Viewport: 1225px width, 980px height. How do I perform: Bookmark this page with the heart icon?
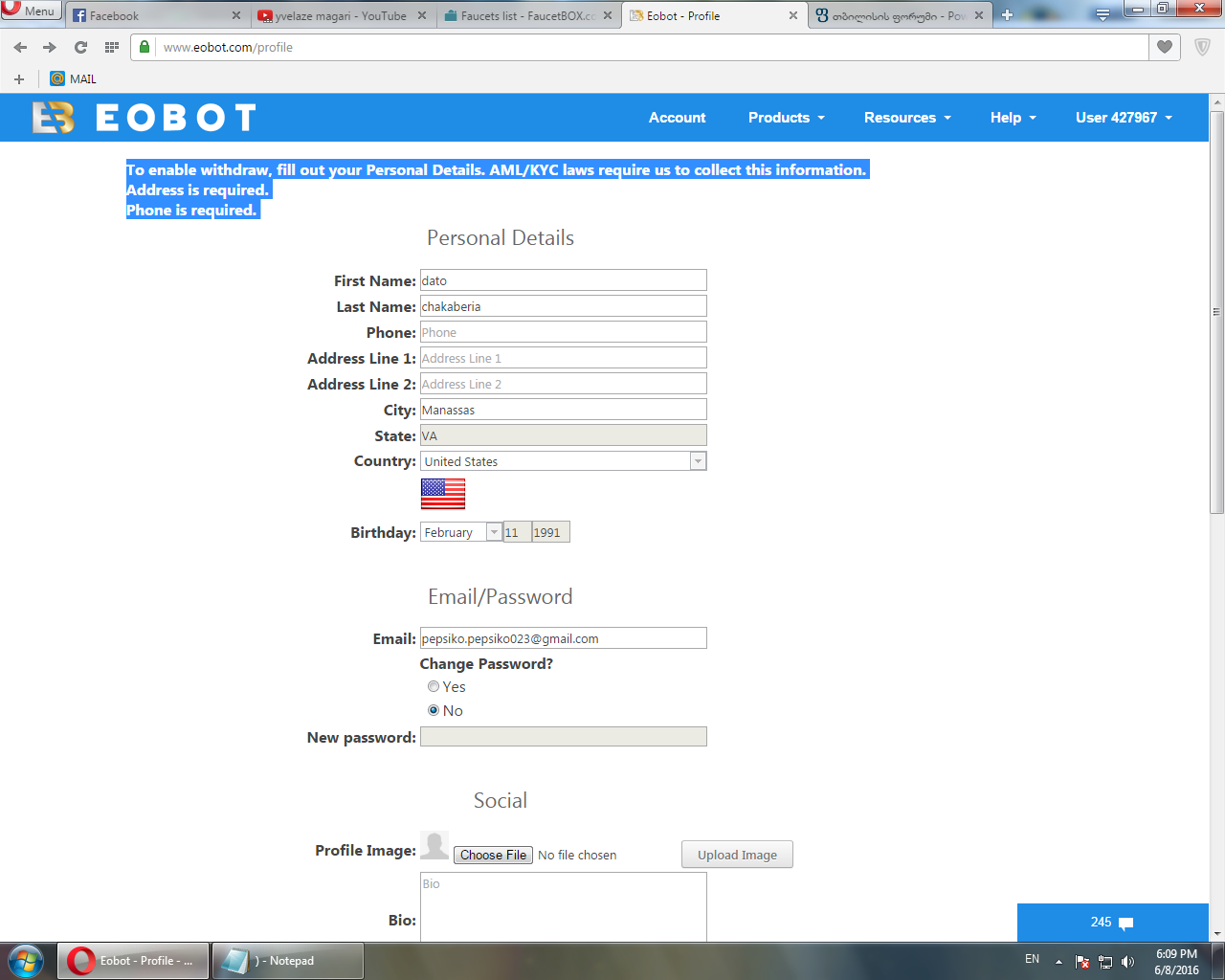point(1165,47)
